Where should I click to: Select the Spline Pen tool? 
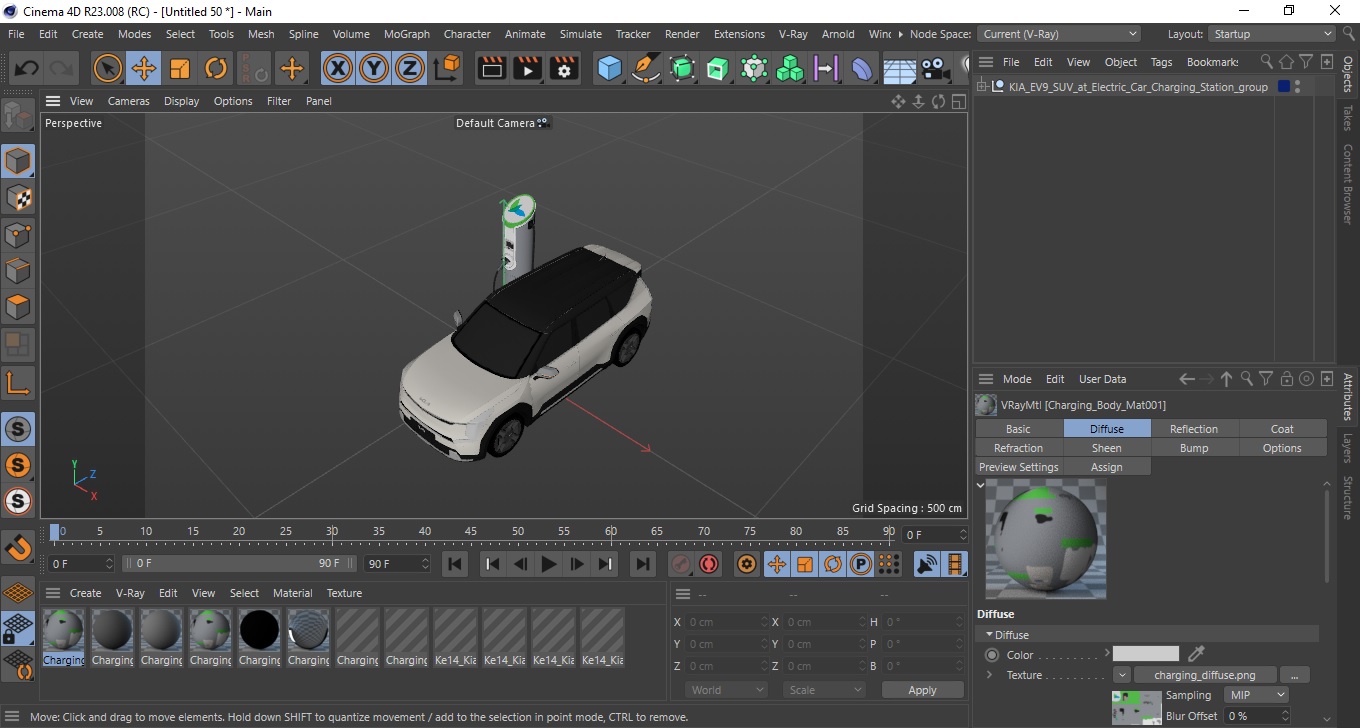click(x=646, y=68)
